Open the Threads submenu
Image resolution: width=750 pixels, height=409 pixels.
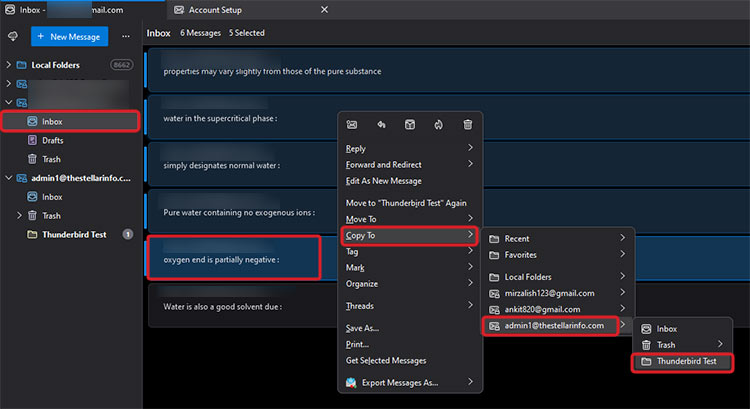tap(410, 306)
